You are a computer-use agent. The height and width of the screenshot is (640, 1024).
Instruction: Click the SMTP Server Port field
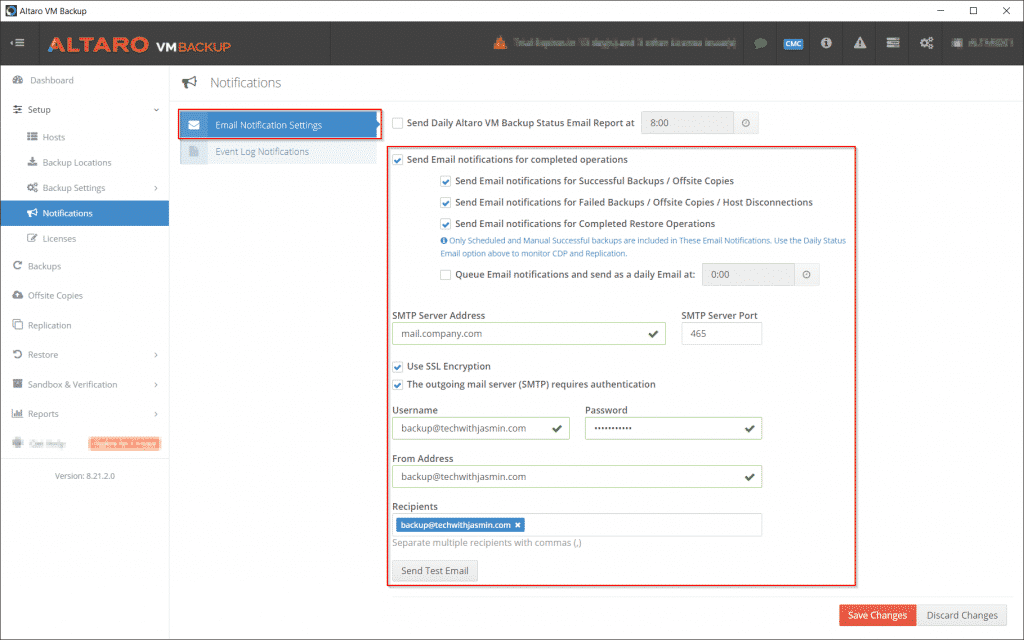click(722, 334)
